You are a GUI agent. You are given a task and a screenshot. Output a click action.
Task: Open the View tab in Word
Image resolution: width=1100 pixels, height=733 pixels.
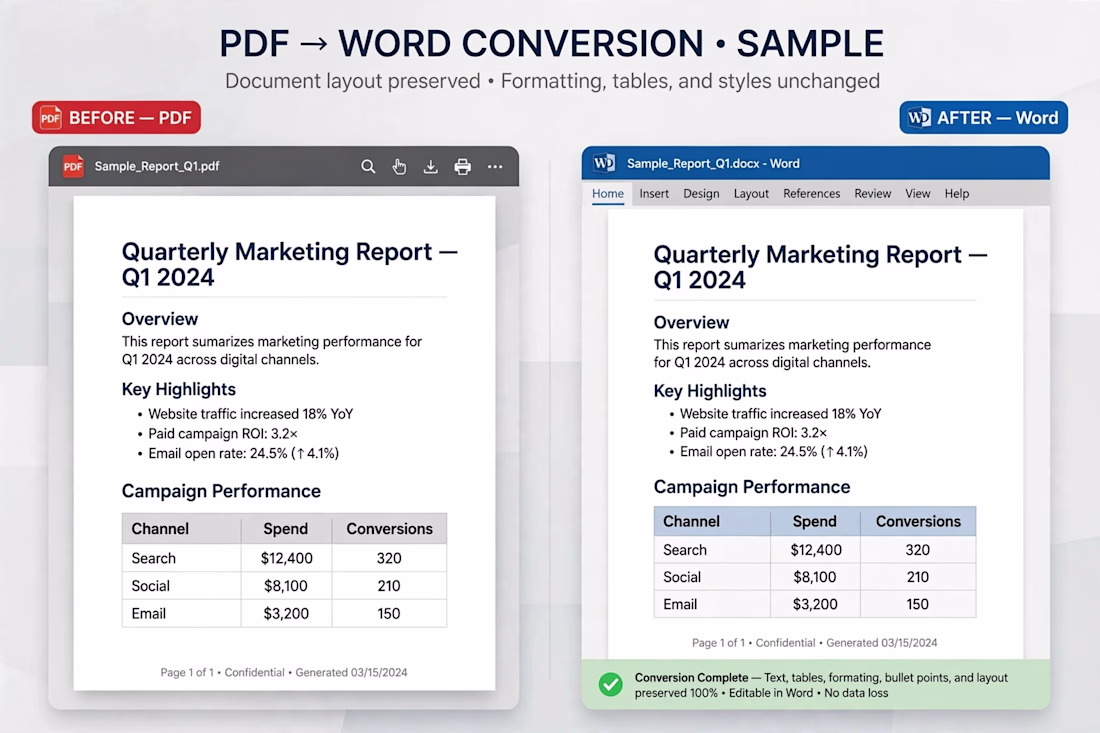click(x=918, y=194)
